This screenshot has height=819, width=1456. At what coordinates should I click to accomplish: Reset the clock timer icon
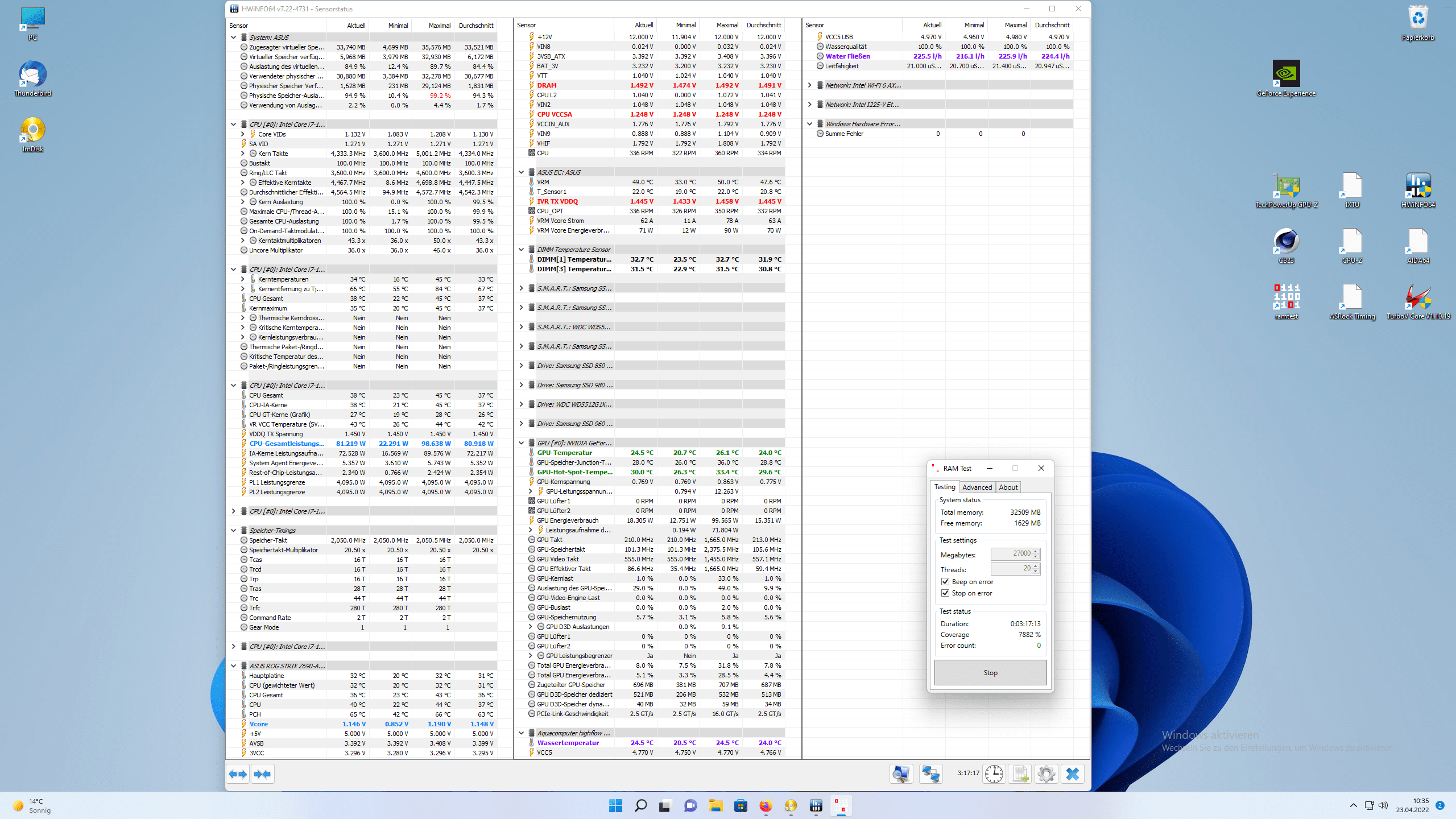[994, 773]
